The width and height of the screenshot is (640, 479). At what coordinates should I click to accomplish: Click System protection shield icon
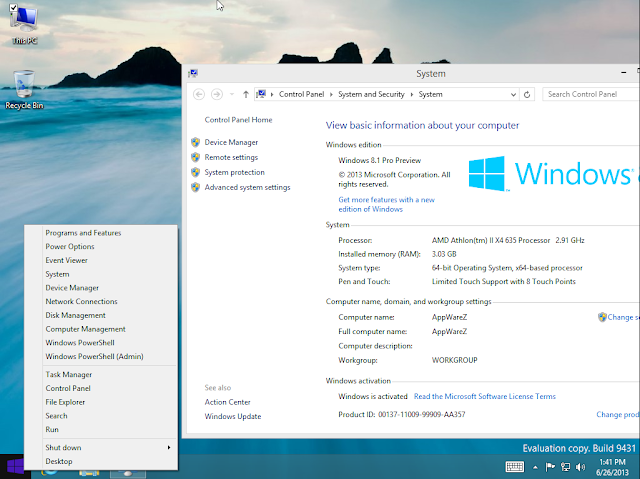coord(196,172)
